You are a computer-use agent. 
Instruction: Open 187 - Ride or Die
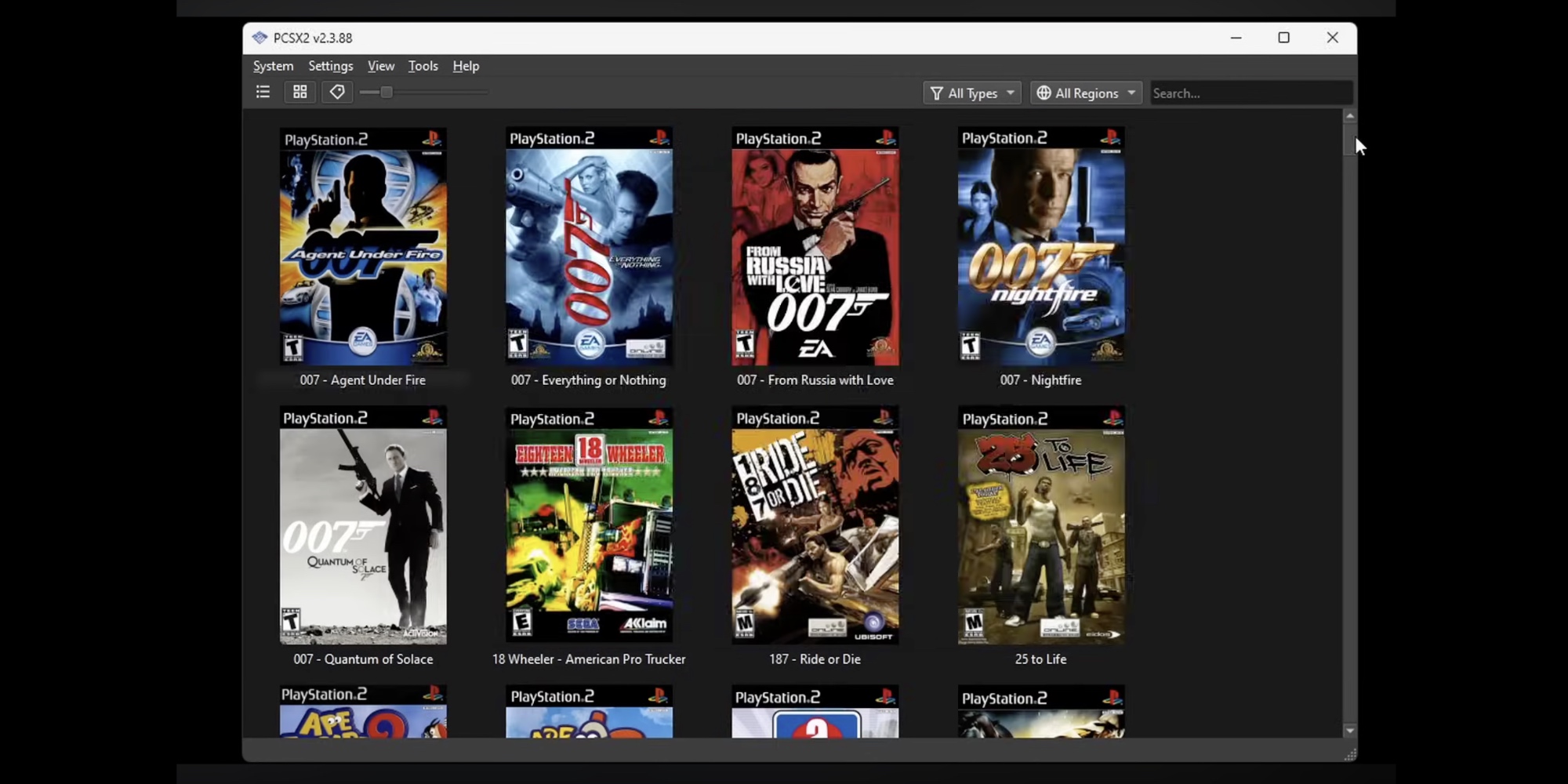tap(815, 525)
